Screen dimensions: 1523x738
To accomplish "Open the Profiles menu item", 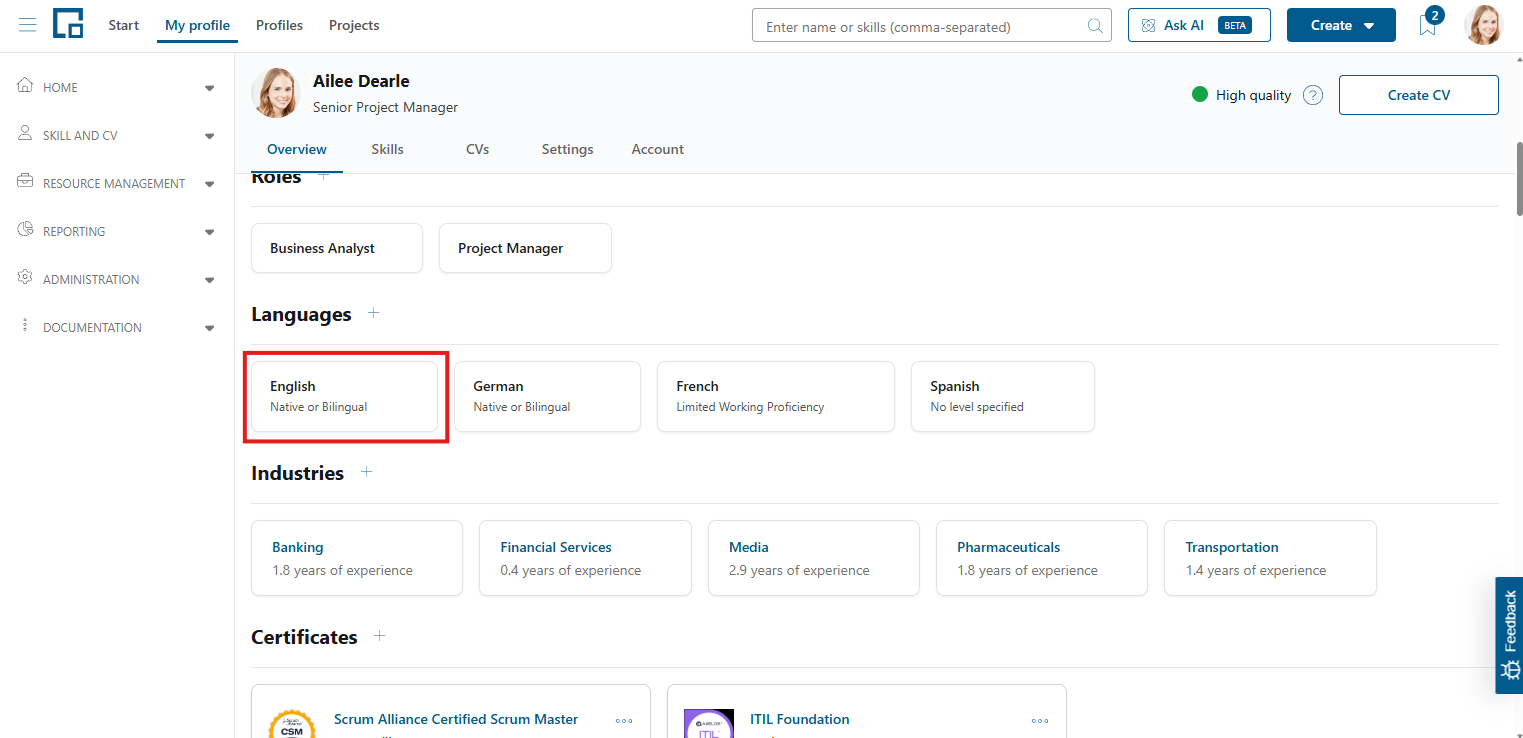I will pyautogui.click(x=279, y=25).
